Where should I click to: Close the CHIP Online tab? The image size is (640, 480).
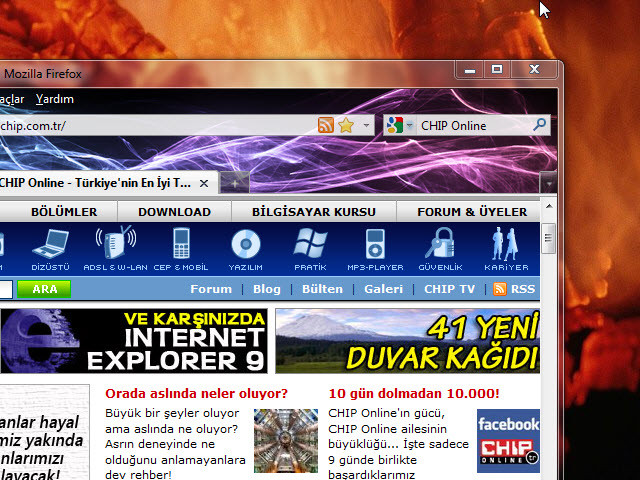(204, 184)
